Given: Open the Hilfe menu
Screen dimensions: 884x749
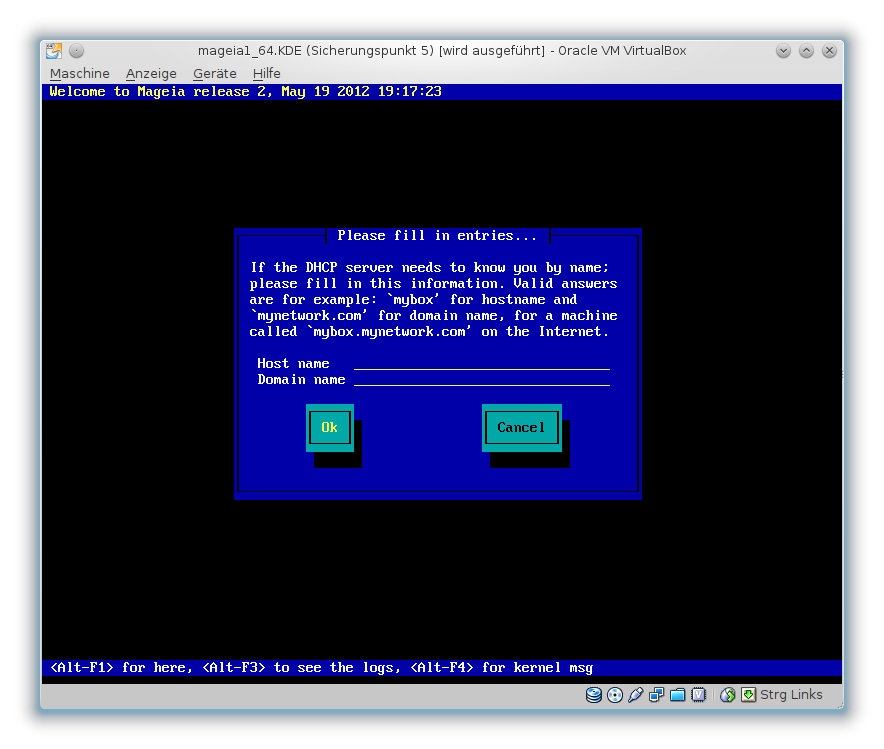Looking at the screenshot, I should pyautogui.click(x=267, y=74).
